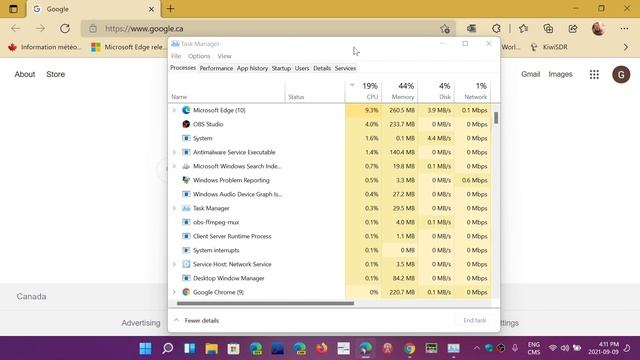Screen dimensions: 640x360
Task: Click the Edge refresh button
Action: click(x=65, y=29)
